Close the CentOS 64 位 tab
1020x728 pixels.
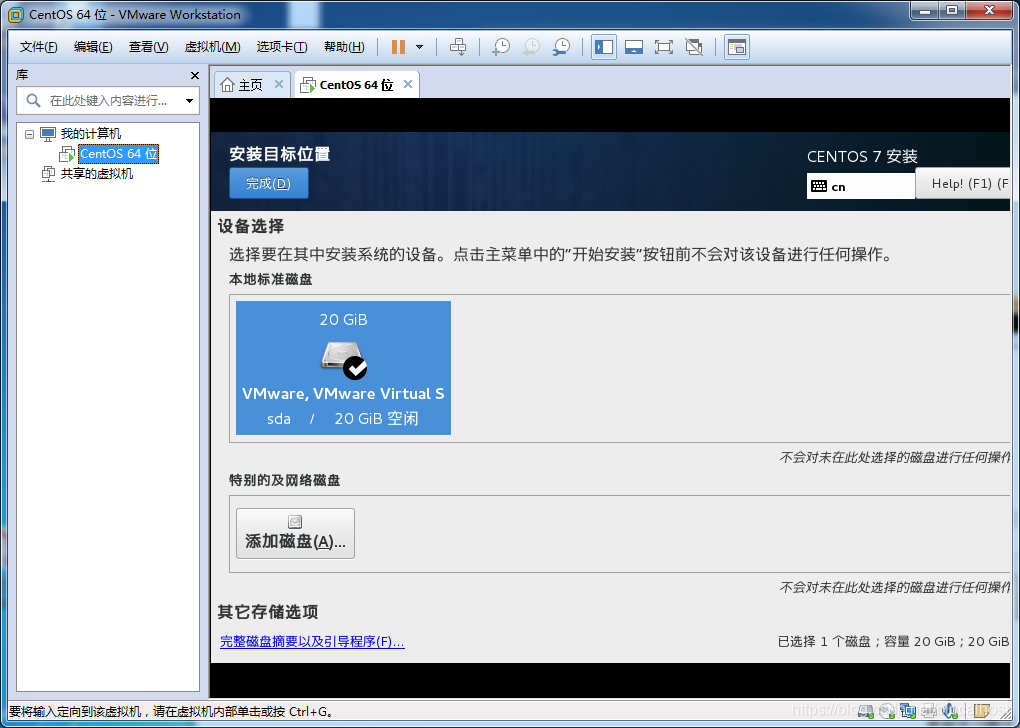pyautogui.click(x=408, y=84)
